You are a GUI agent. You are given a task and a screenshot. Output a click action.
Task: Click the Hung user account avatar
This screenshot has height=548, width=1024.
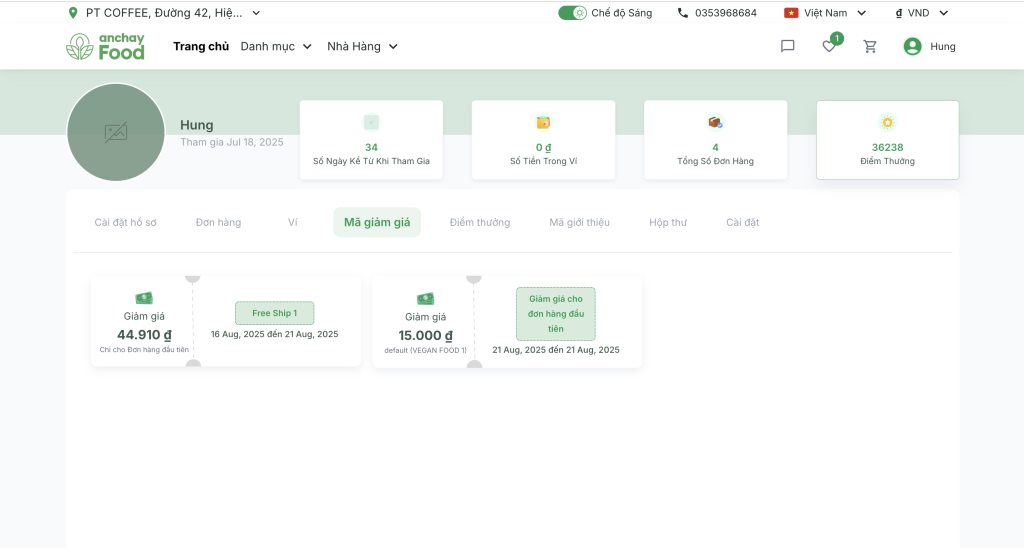(x=912, y=46)
